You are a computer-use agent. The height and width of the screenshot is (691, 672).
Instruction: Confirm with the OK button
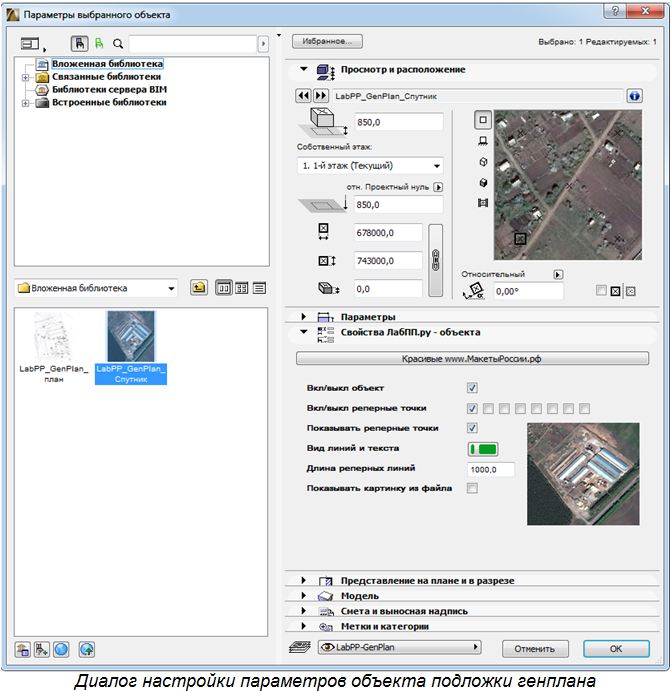(x=616, y=649)
